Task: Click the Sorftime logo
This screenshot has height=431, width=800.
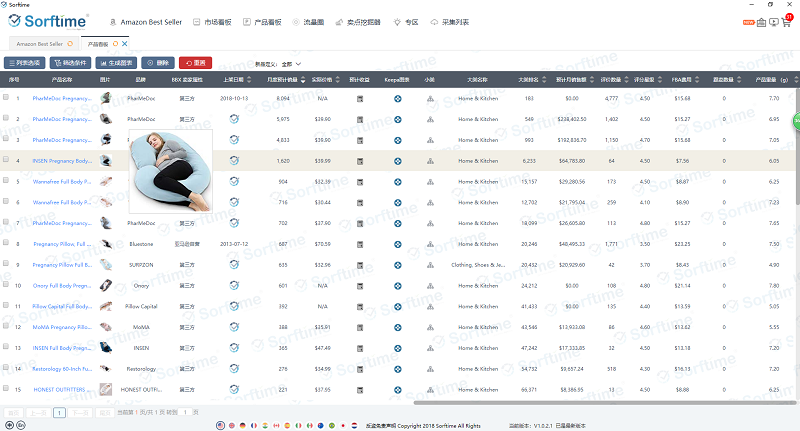Action: 48,21
